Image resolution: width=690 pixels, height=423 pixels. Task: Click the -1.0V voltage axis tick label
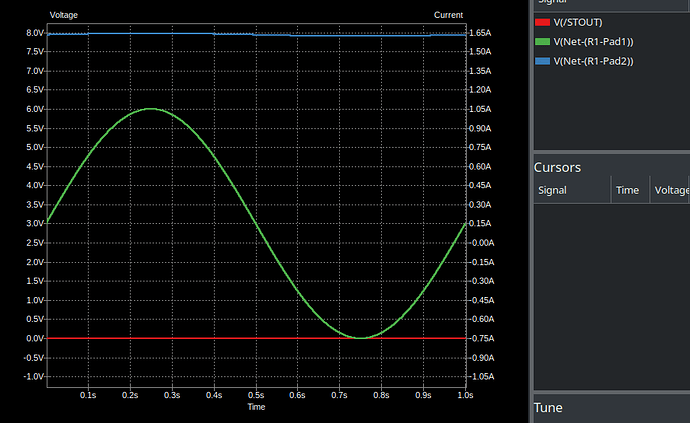[34, 377]
